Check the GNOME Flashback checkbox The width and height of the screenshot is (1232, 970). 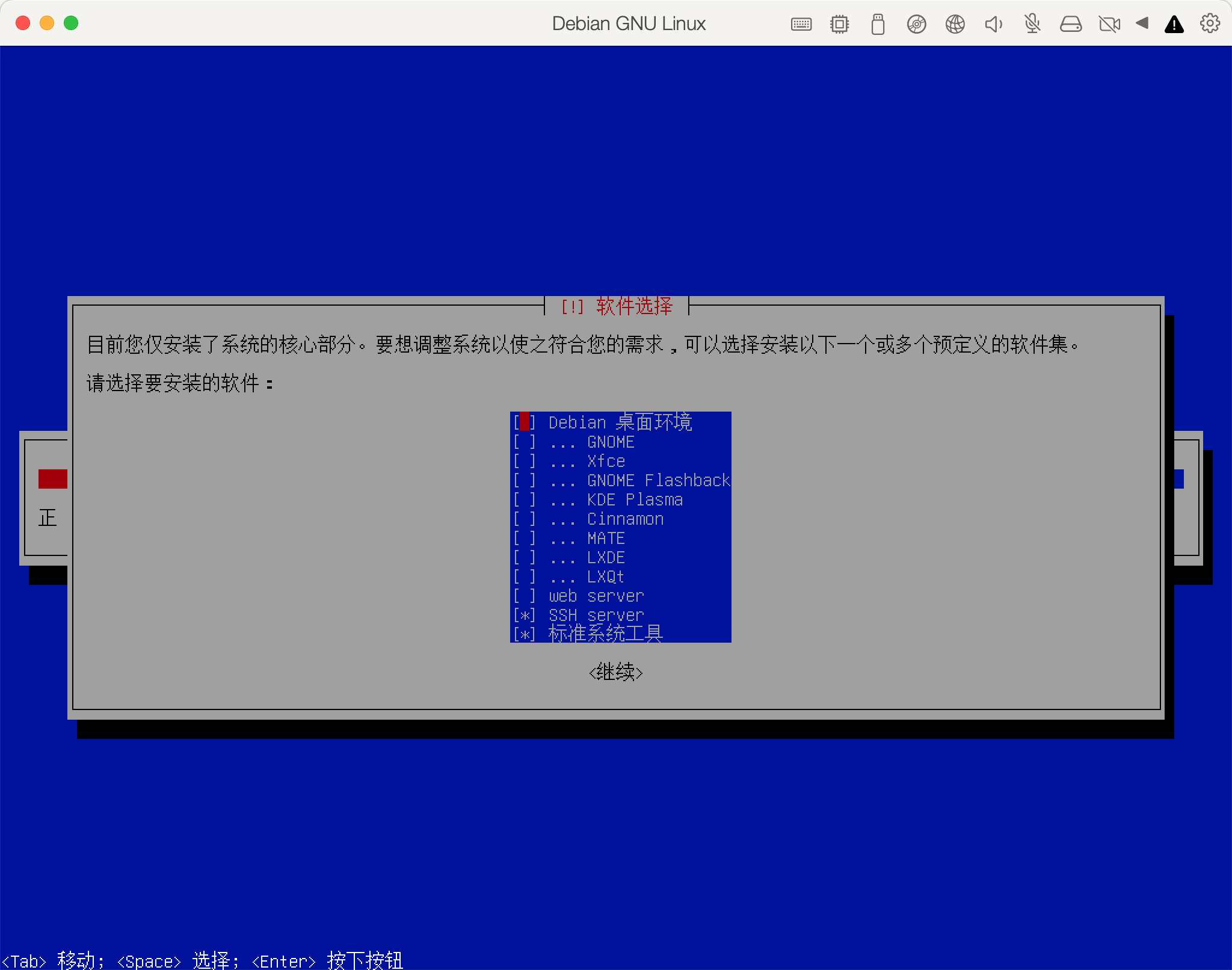pos(525,480)
